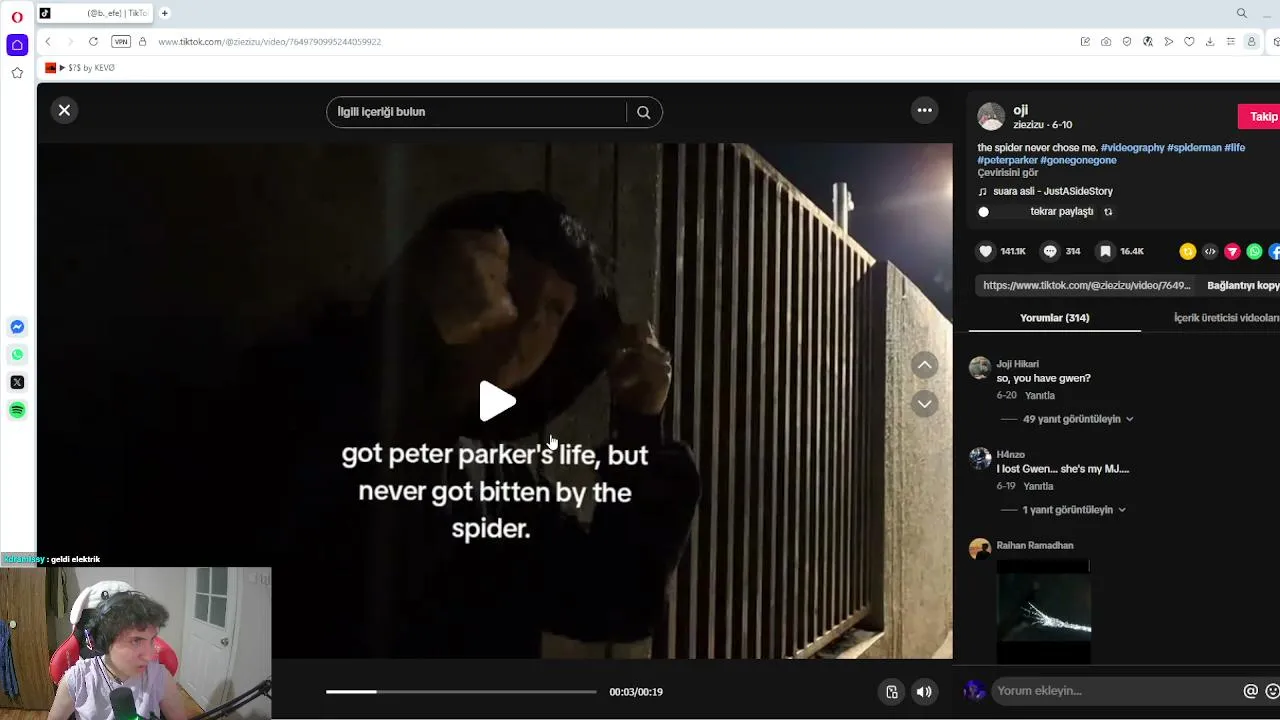Play the paused video
The image size is (1280, 720).
tap(496, 401)
